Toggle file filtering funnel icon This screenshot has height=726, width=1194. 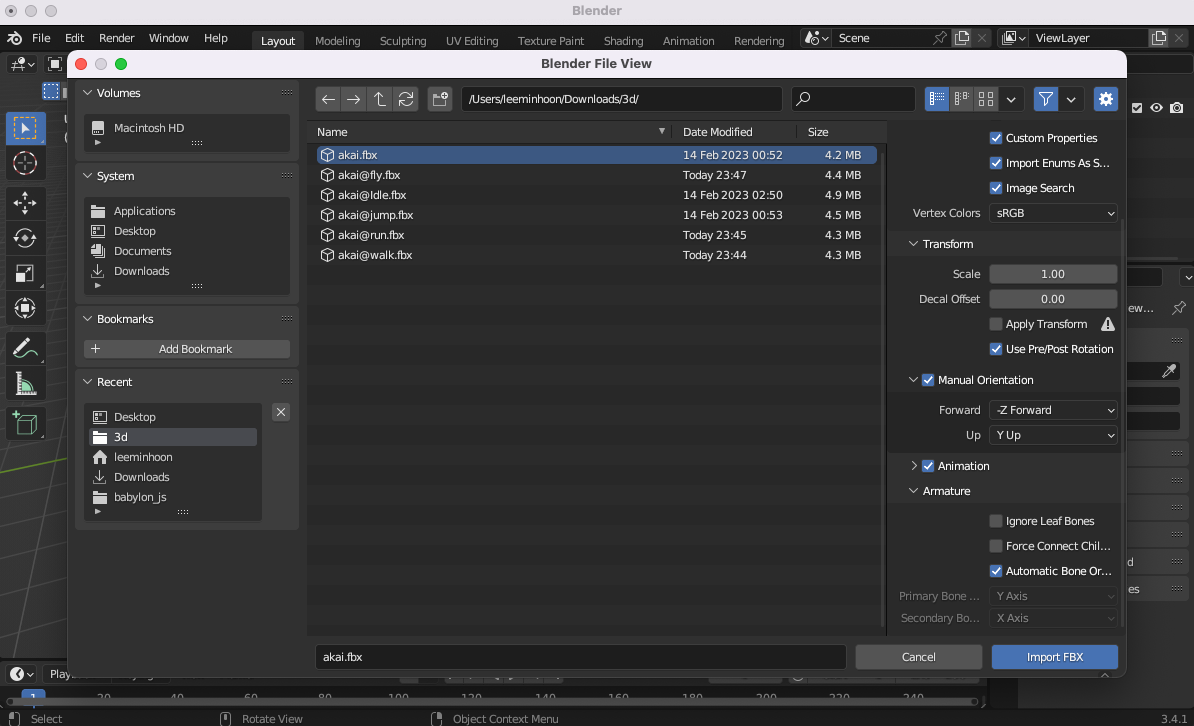coord(1046,99)
